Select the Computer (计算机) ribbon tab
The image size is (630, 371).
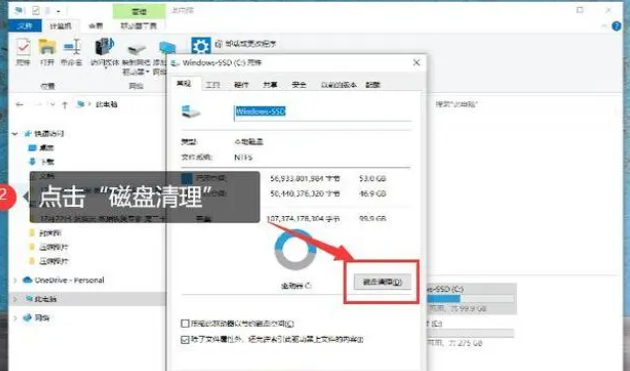(x=60, y=26)
